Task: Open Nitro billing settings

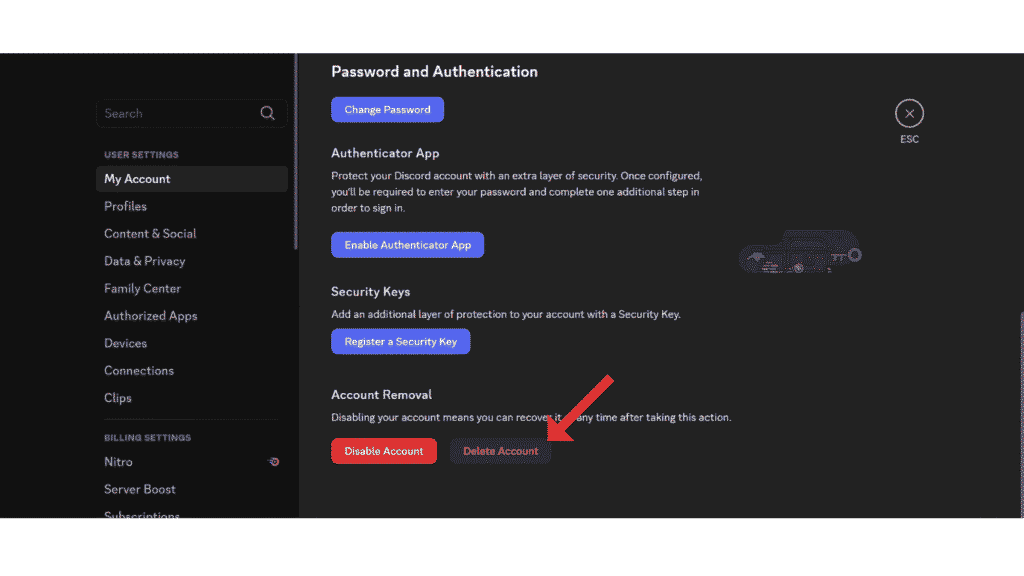Action: [x=118, y=461]
